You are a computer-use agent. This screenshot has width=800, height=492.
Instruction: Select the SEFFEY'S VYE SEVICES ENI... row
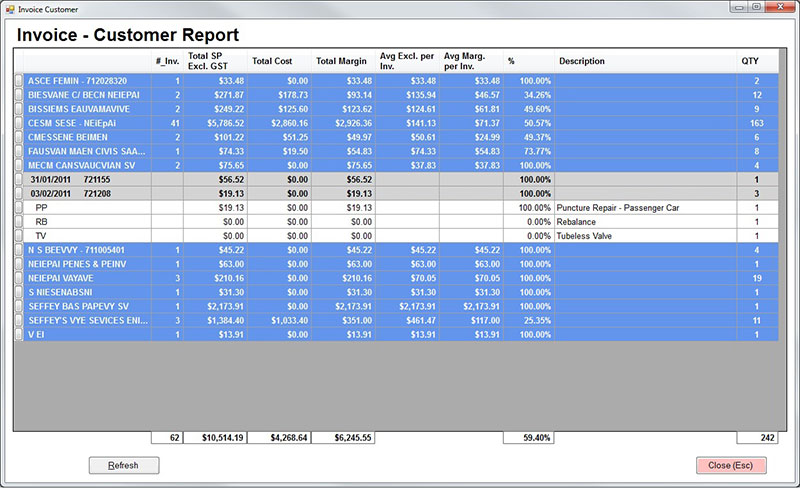coord(396,321)
